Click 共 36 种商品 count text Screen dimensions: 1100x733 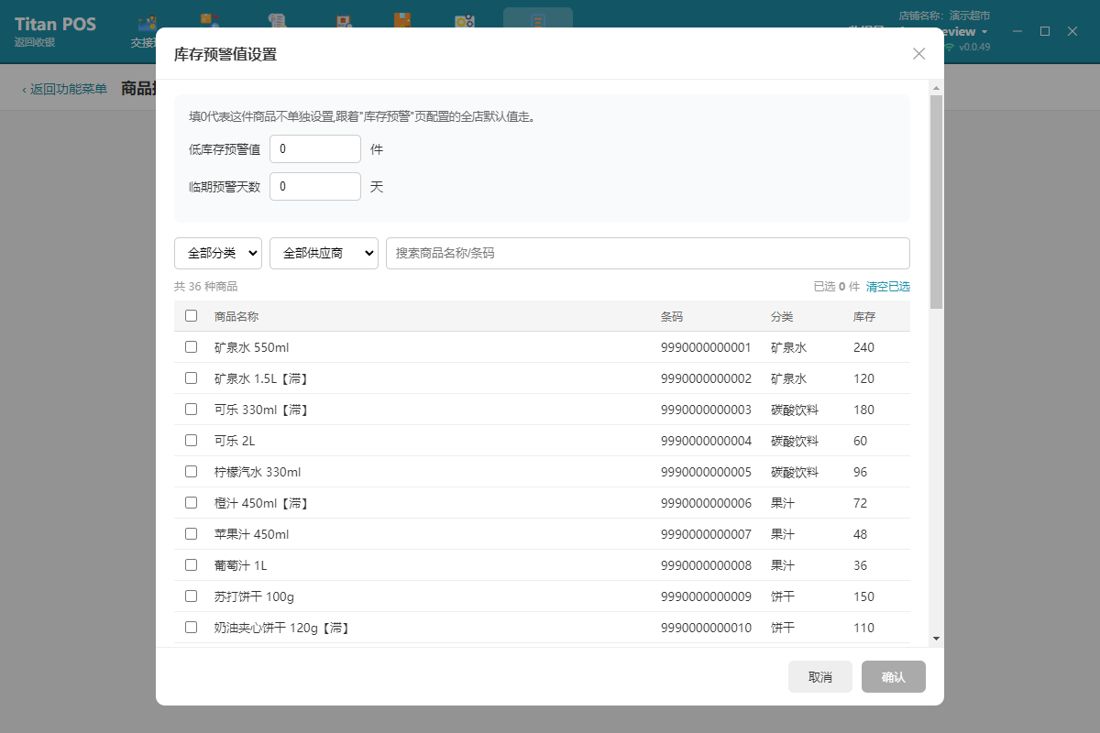click(x=206, y=286)
